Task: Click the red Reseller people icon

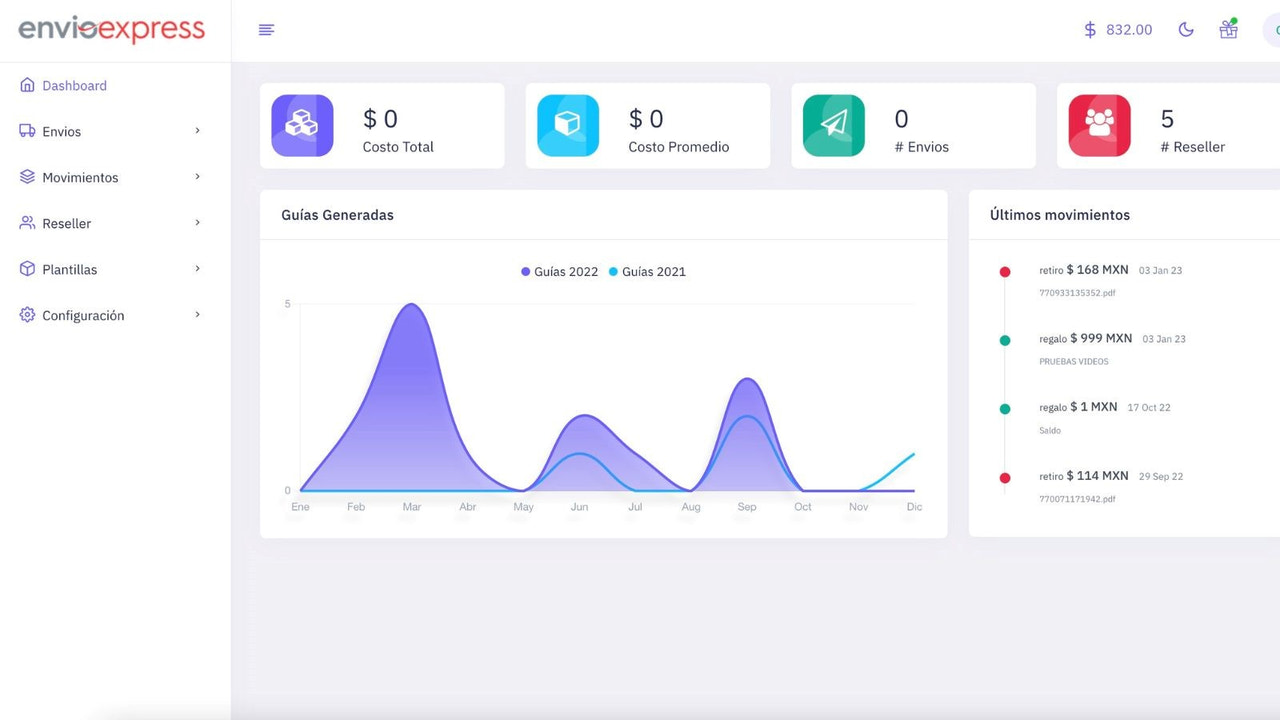Action: pyautogui.click(x=1100, y=125)
